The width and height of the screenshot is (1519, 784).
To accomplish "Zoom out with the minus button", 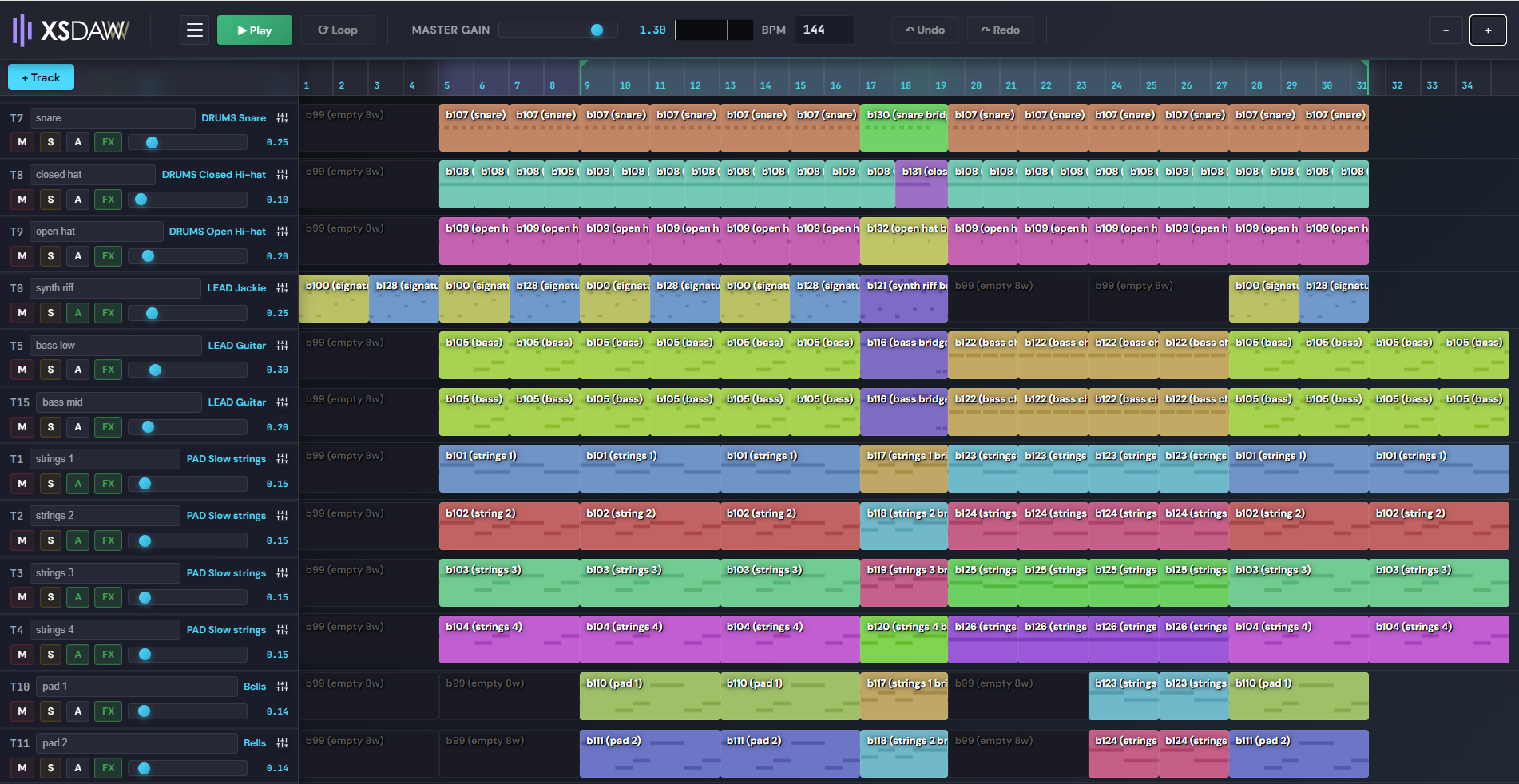I will tap(1445, 29).
